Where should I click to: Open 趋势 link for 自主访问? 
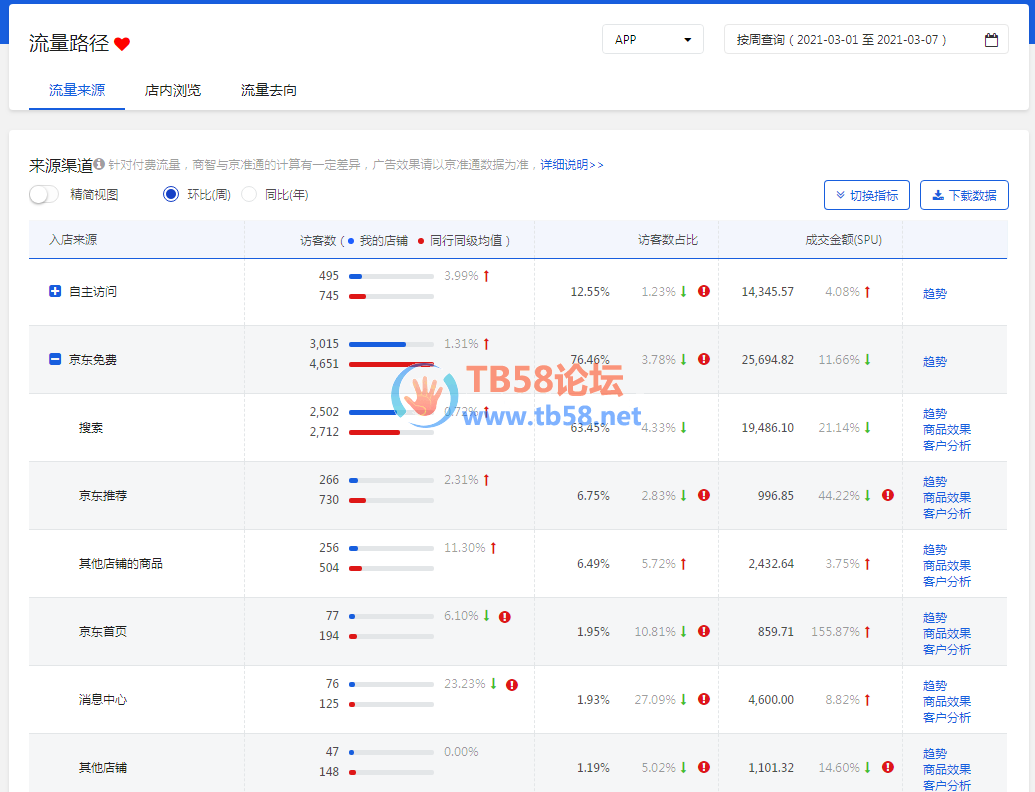935,294
